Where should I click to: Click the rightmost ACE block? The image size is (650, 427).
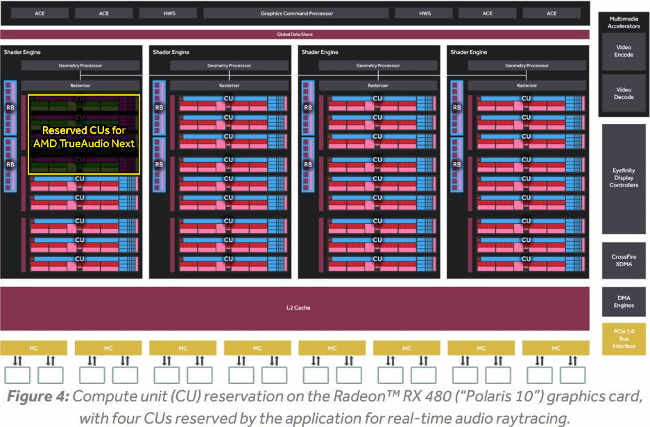552,14
